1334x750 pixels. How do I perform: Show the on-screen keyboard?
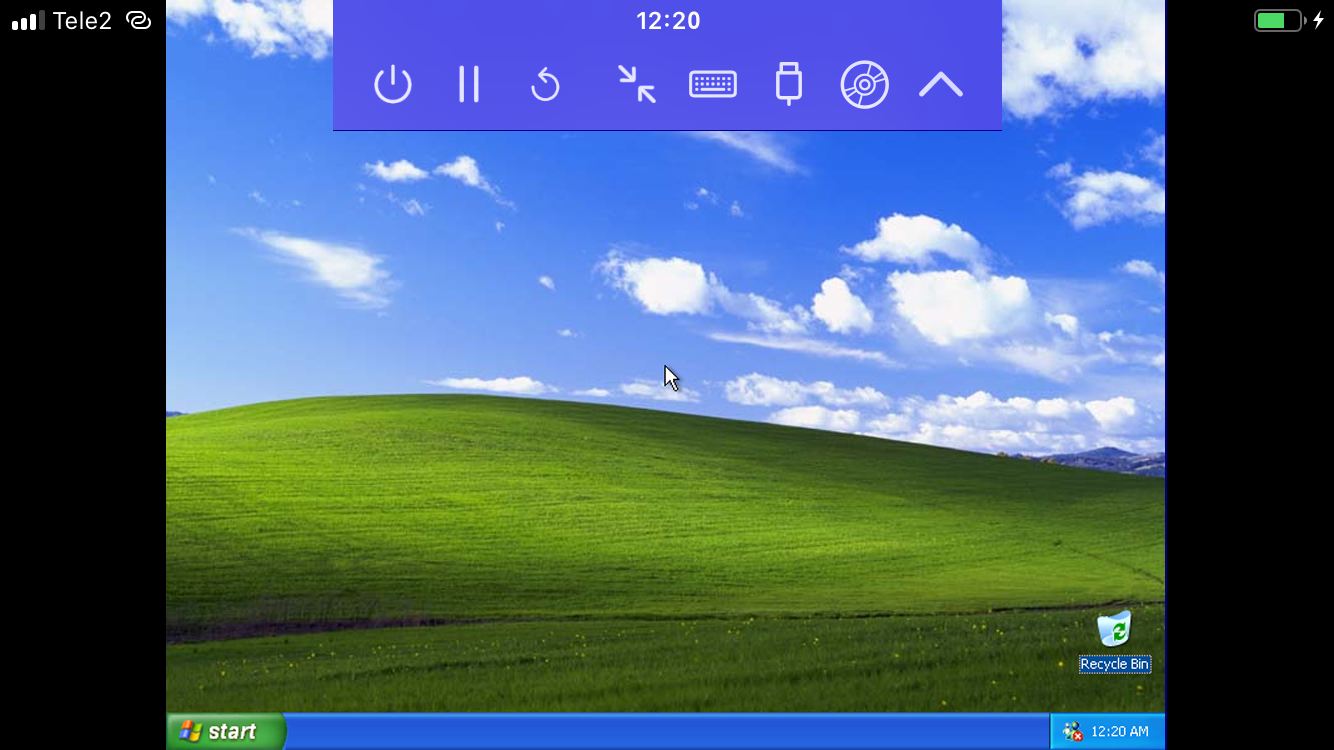pos(713,85)
